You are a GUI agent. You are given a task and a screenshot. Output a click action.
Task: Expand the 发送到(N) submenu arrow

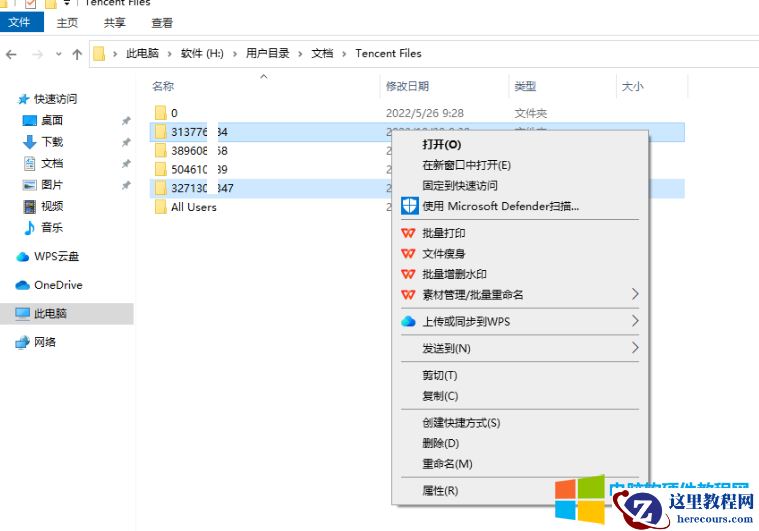(x=635, y=348)
